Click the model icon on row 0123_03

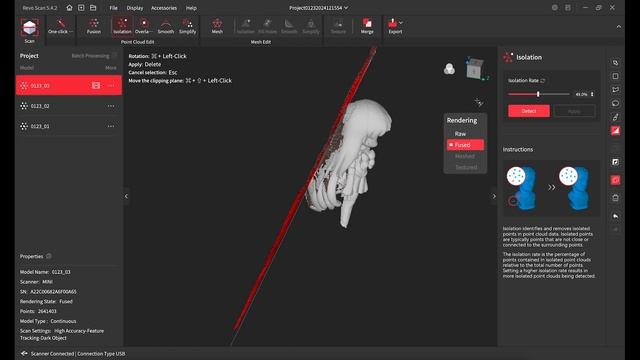tap(96, 85)
